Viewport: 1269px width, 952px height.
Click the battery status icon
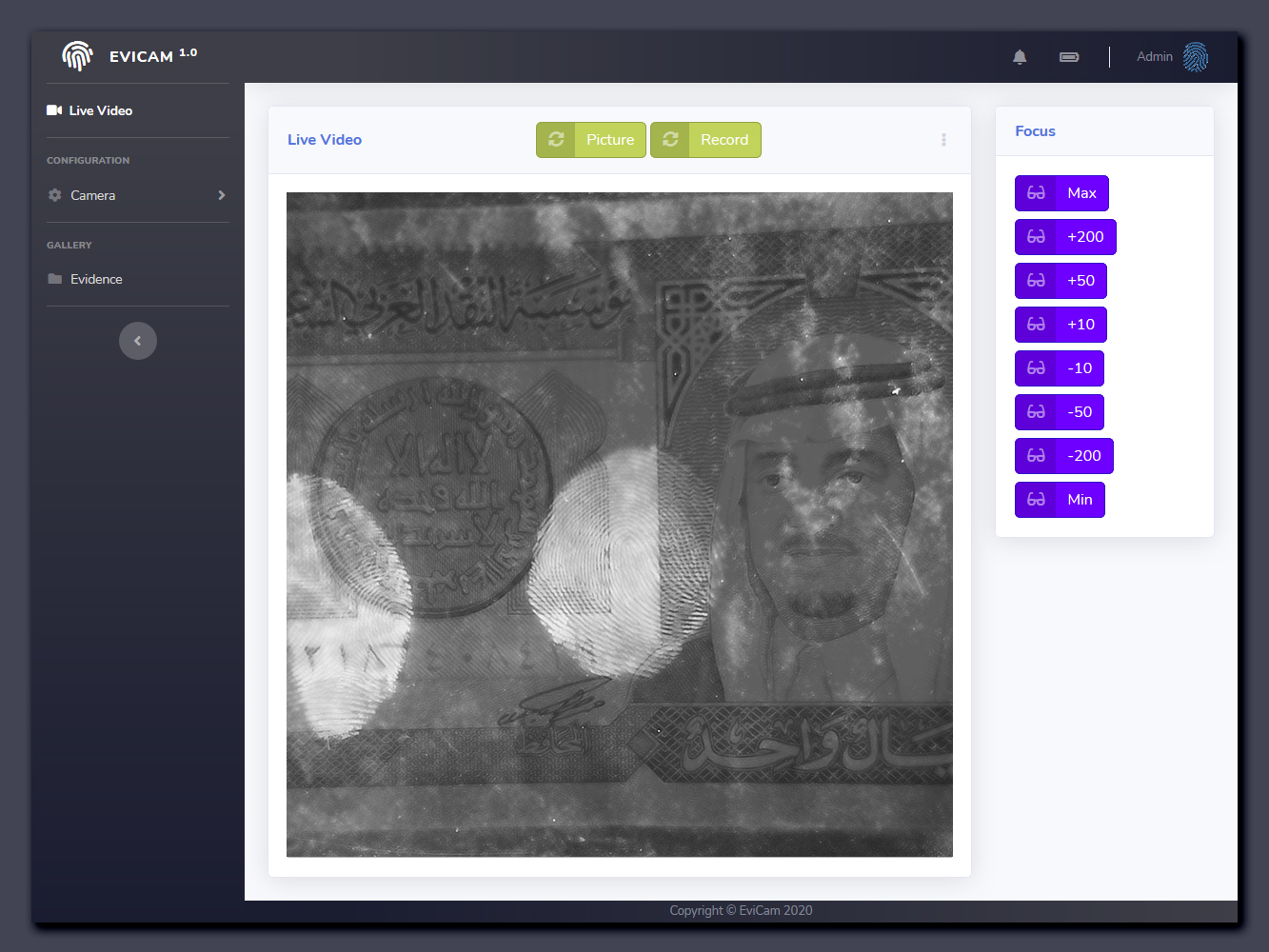[1069, 57]
